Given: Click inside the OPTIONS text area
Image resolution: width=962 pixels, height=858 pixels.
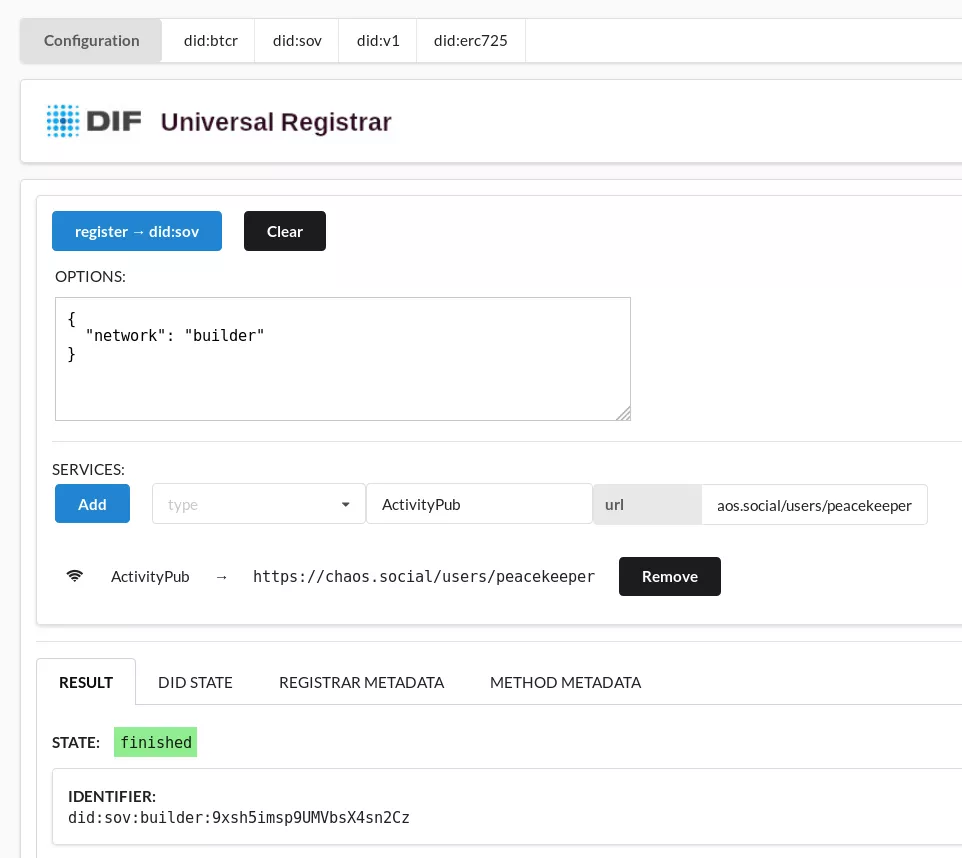Looking at the screenshot, I should coord(343,358).
